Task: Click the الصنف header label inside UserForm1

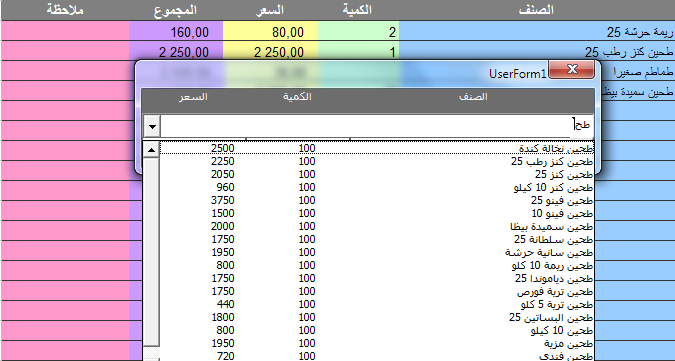Action: (473, 97)
